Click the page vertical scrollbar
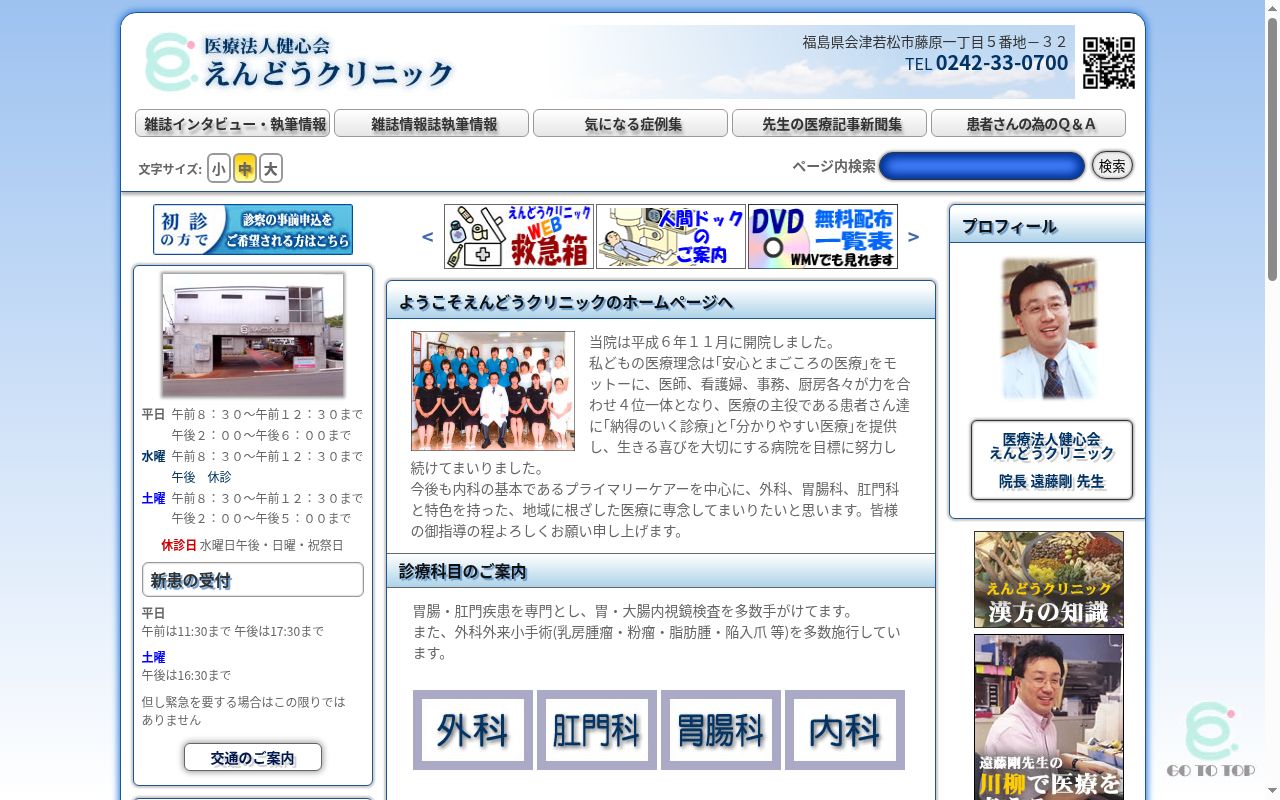This screenshot has width=1280, height=800. (1272, 400)
